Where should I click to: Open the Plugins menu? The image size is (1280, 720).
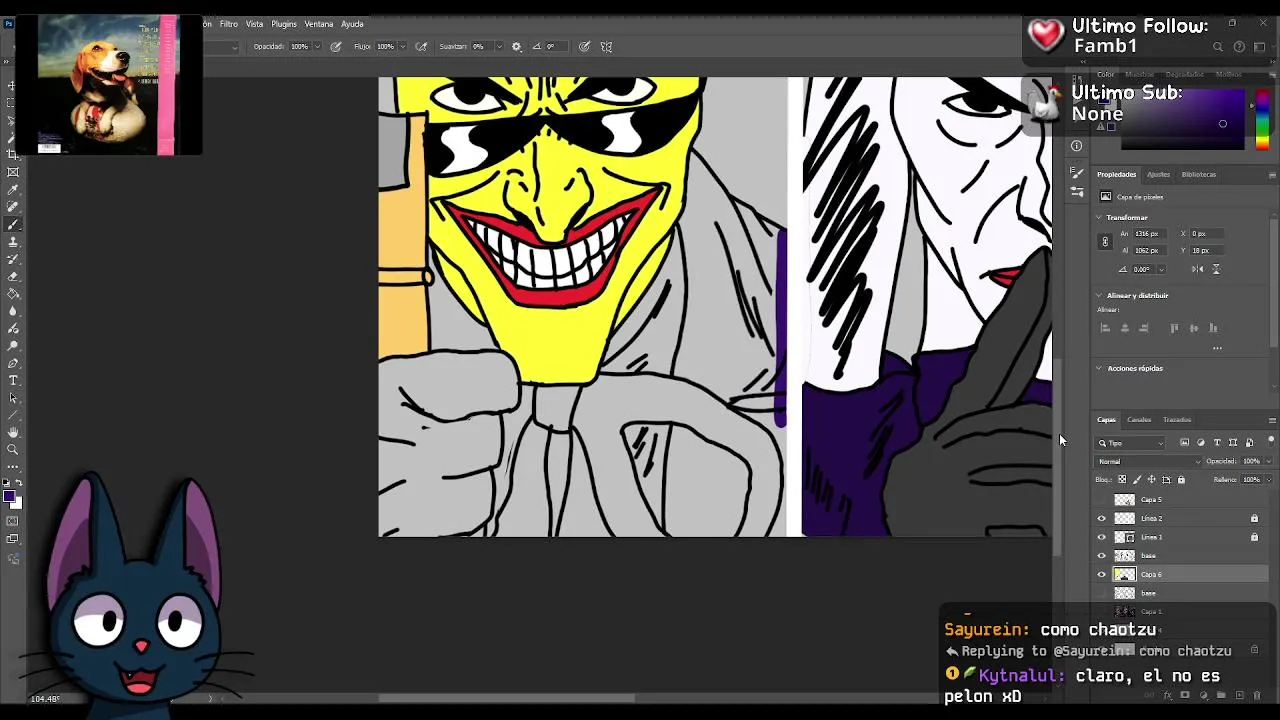284,24
